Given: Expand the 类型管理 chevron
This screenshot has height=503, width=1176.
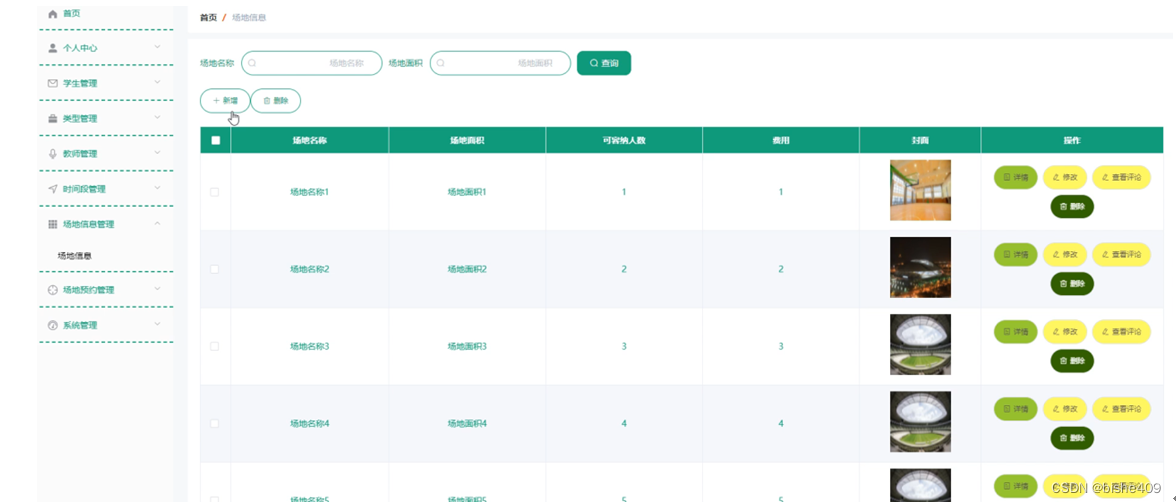Looking at the screenshot, I should 158,117.
